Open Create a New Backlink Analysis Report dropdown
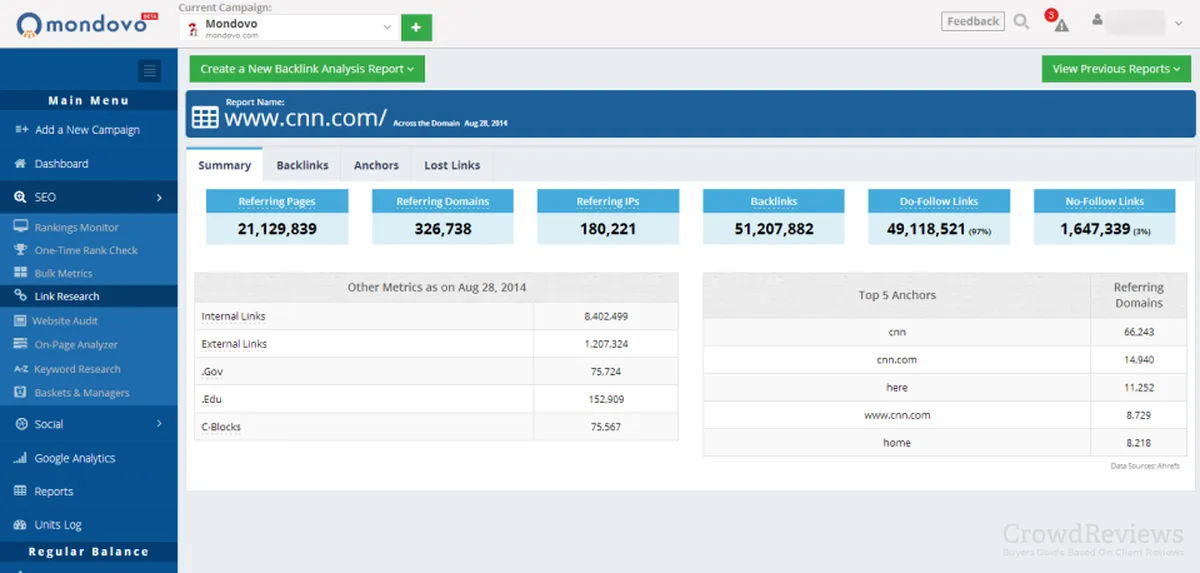The width and height of the screenshot is (1200, 573). coord(307,69)
